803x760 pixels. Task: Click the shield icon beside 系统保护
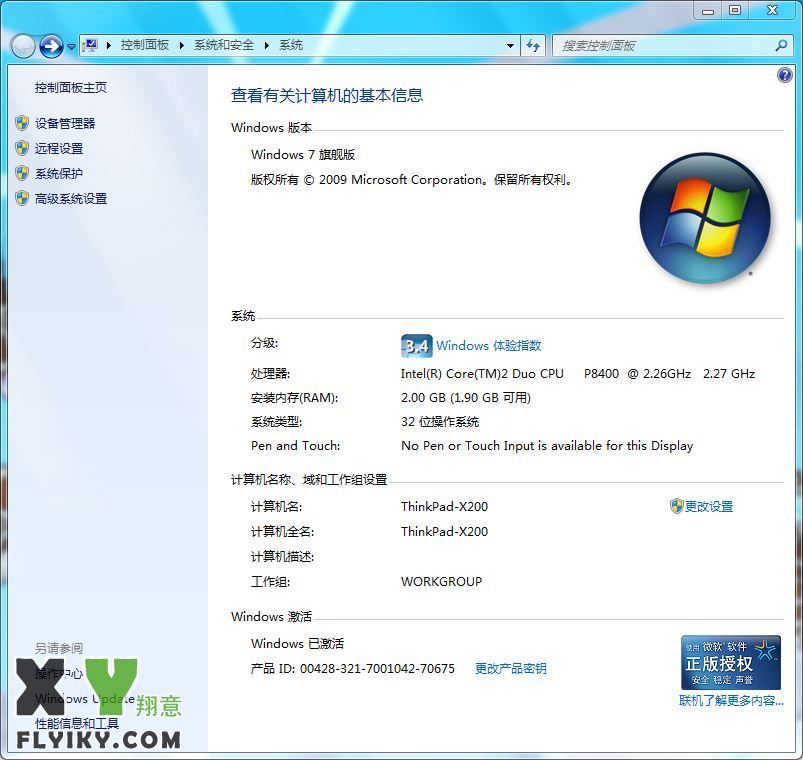click(22, 173)
